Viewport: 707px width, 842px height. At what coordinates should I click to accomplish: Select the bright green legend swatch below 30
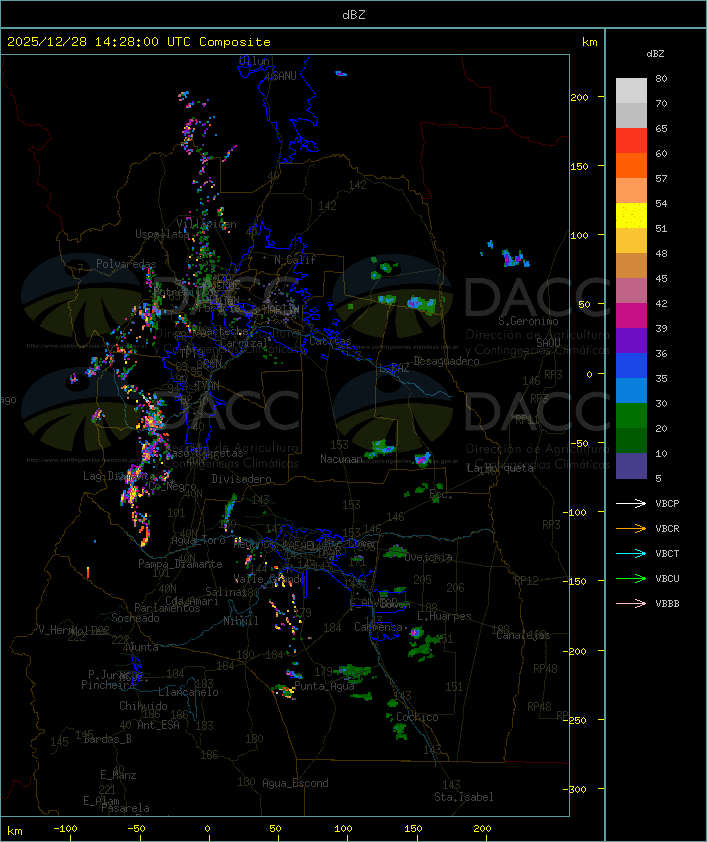tap(631, 416)
